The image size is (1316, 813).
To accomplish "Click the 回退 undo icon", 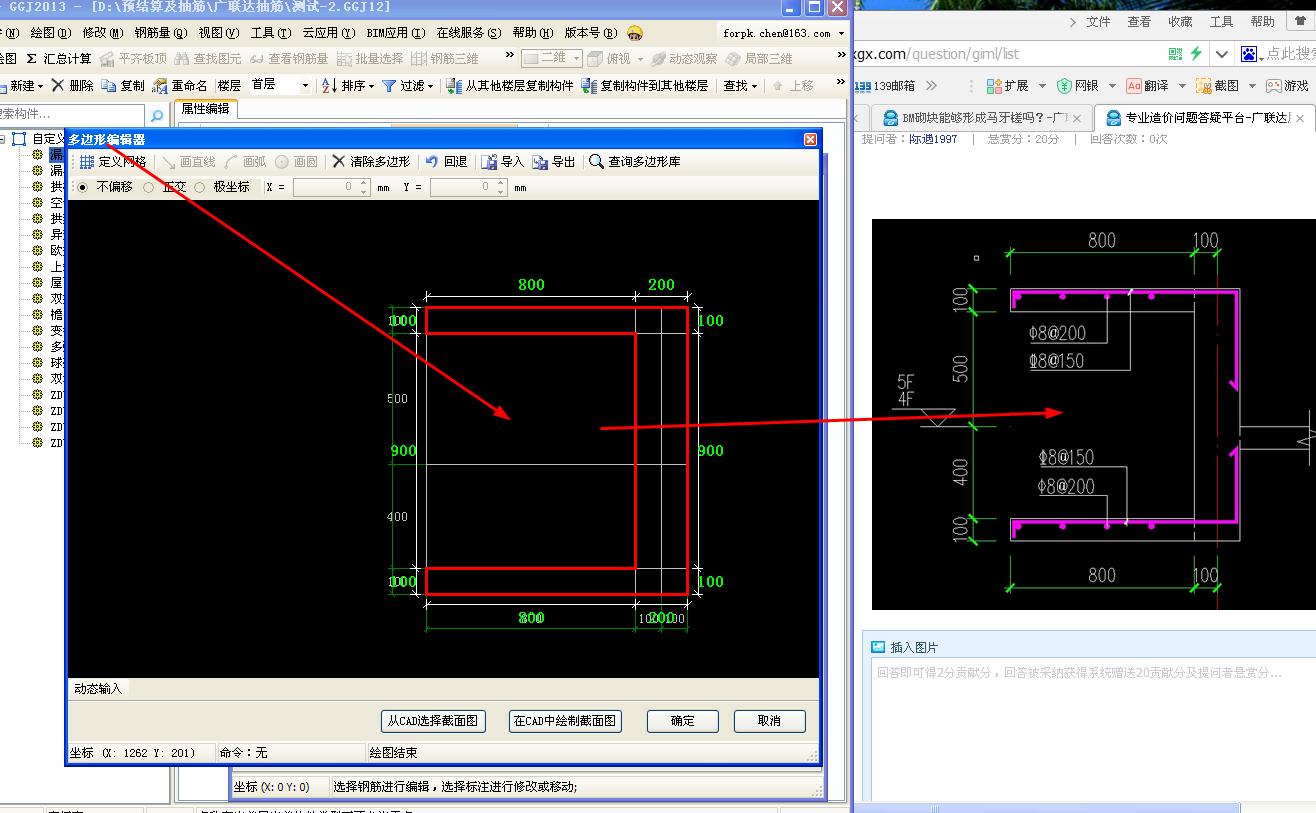I will coord(431,162).
